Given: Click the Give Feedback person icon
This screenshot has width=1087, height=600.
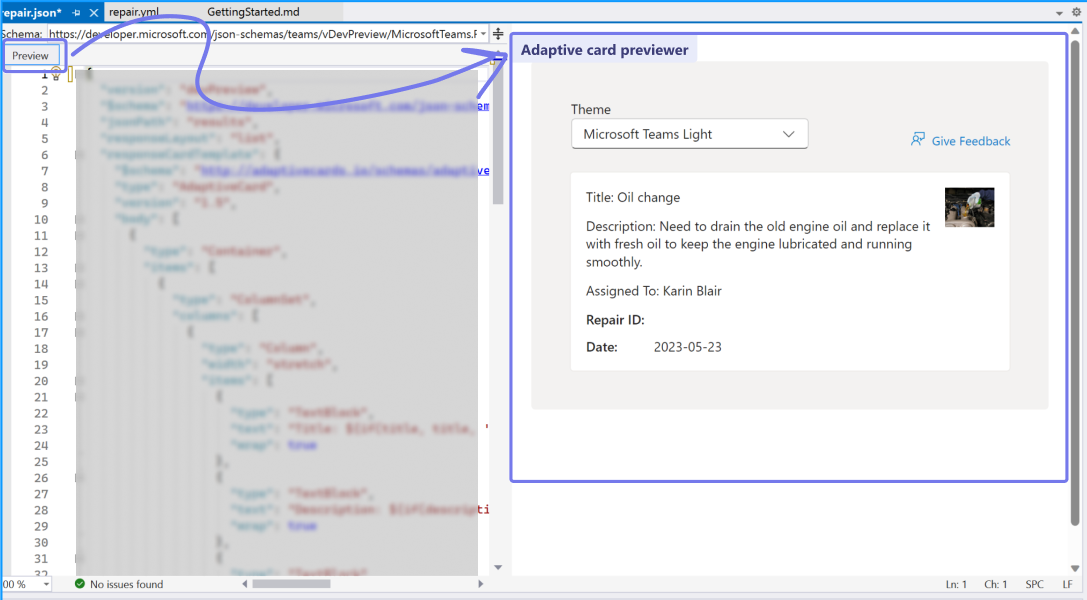Looking at the screenshot, I should [x=917, y=139].
